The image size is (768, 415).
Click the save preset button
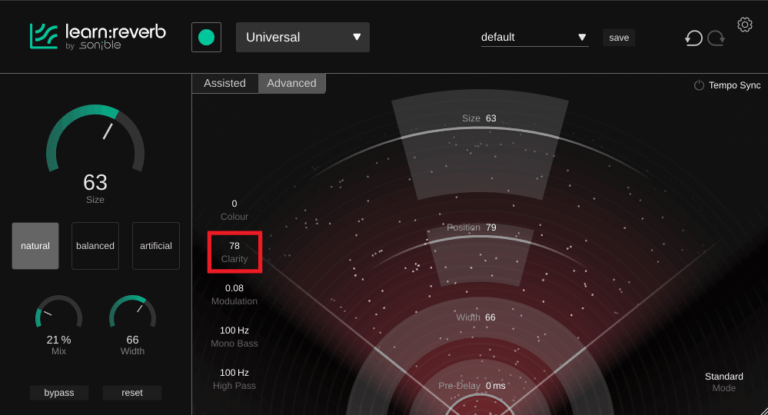tap(619, 38)
